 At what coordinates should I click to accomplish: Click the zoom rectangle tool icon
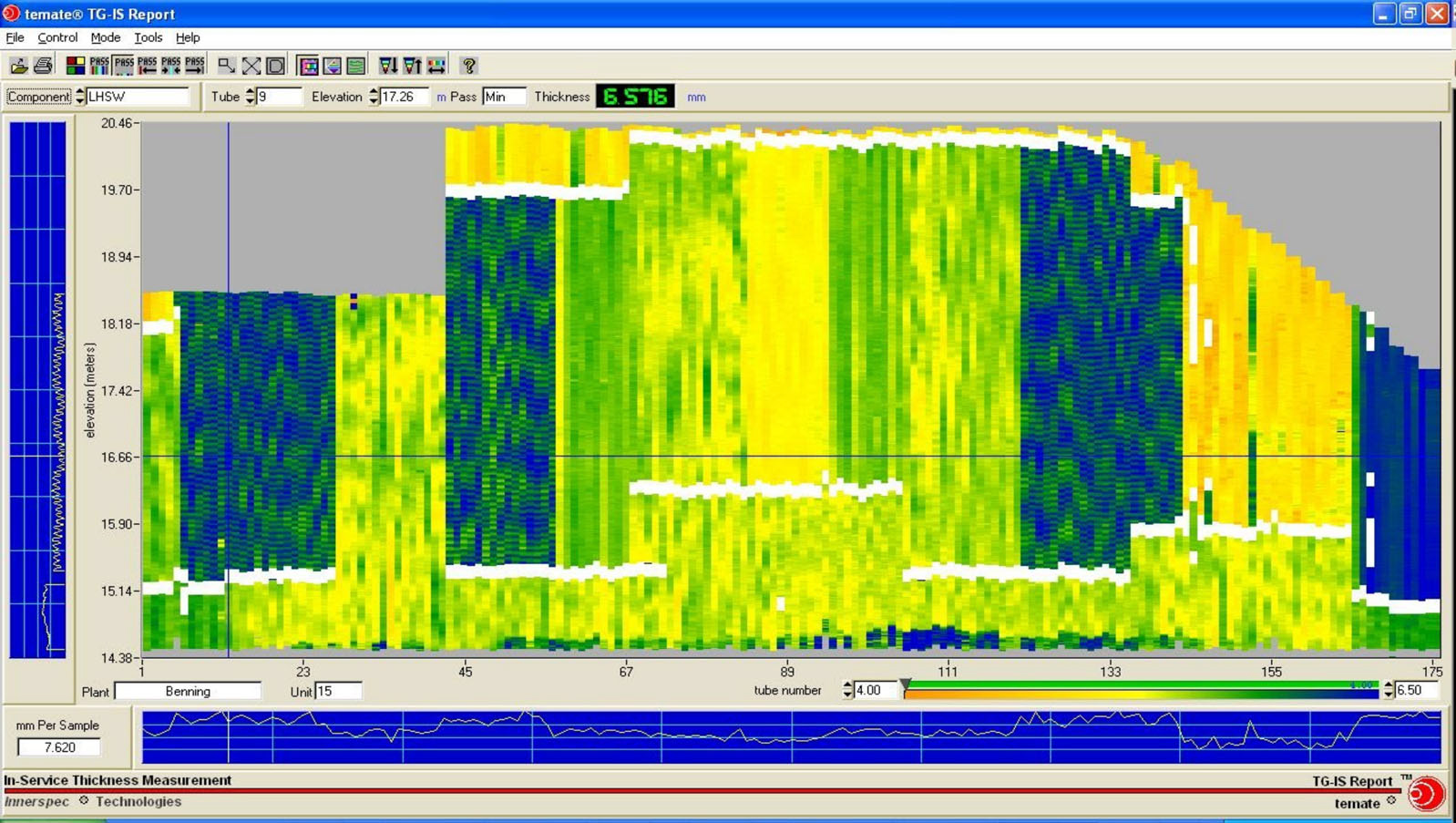pyautogui.click(x=226, y=66)
